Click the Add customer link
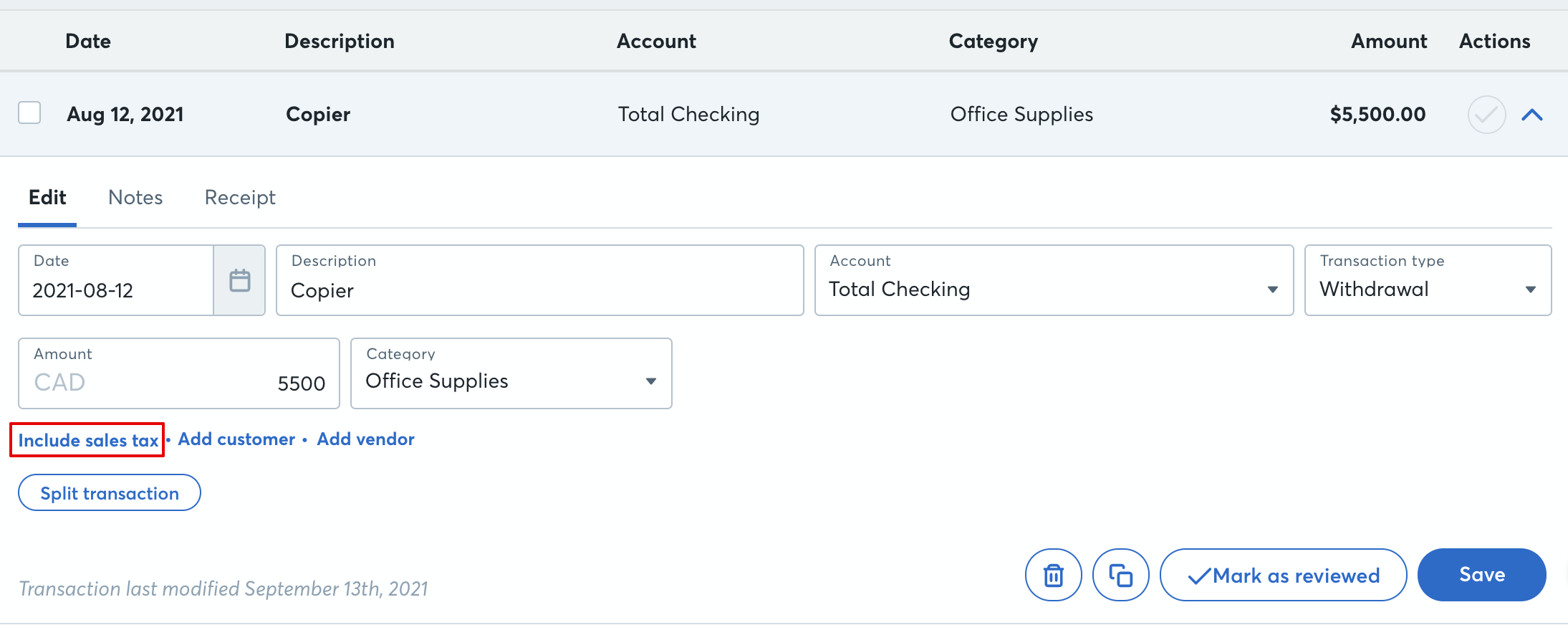The width and height of the screenshot is (1568, 625). (x=236, y=439)
